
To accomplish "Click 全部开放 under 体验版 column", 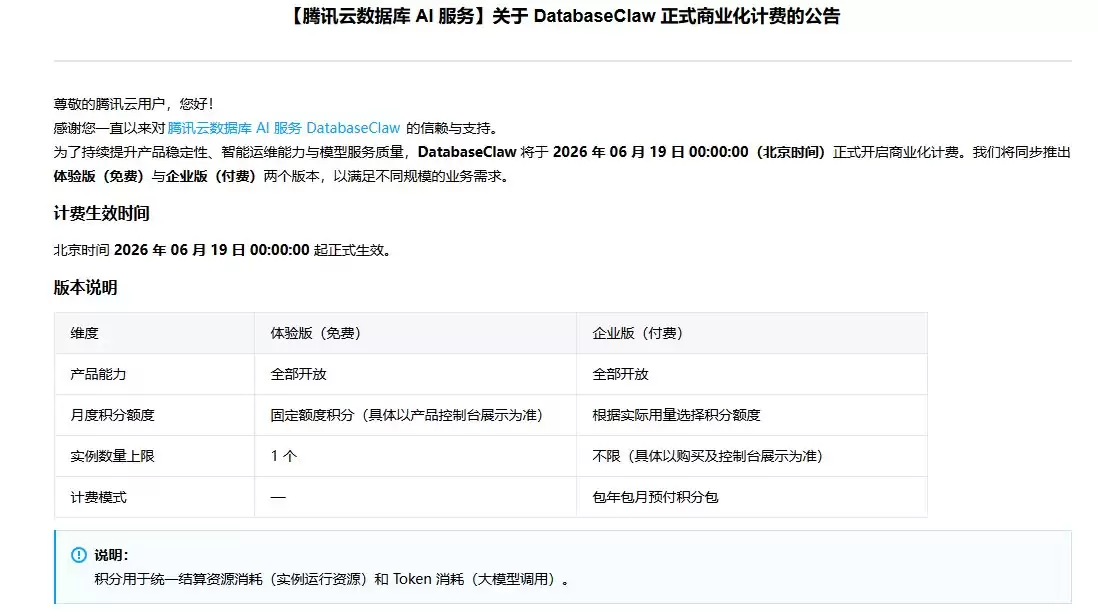I will coord(298,375).
